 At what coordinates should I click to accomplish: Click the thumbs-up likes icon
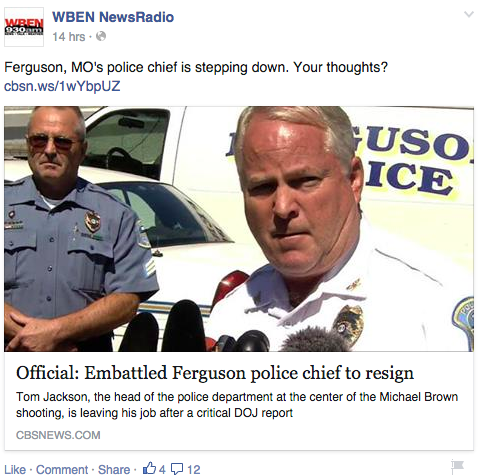[149, 468]
